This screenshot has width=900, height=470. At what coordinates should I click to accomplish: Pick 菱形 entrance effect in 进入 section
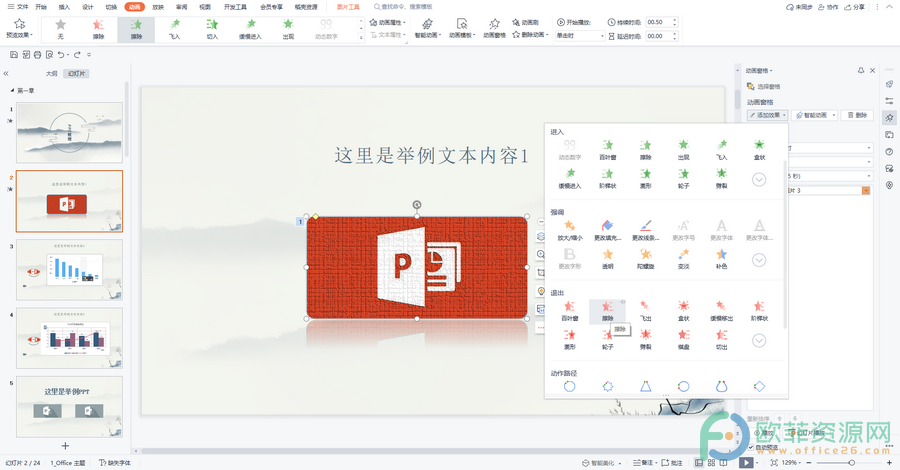tap(645, 178)
